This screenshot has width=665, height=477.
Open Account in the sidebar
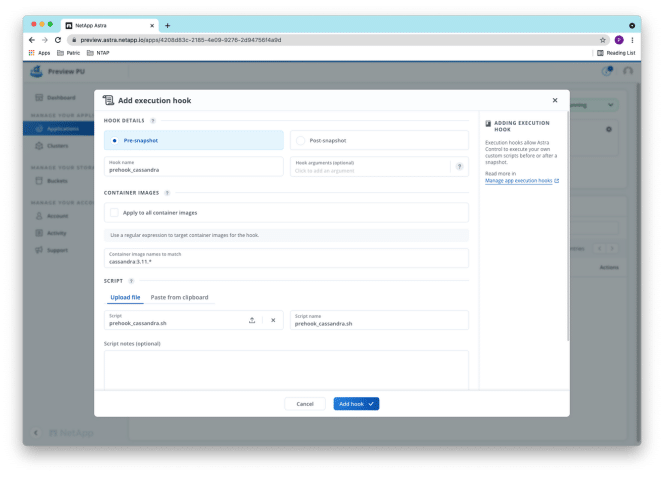[59, 216]
